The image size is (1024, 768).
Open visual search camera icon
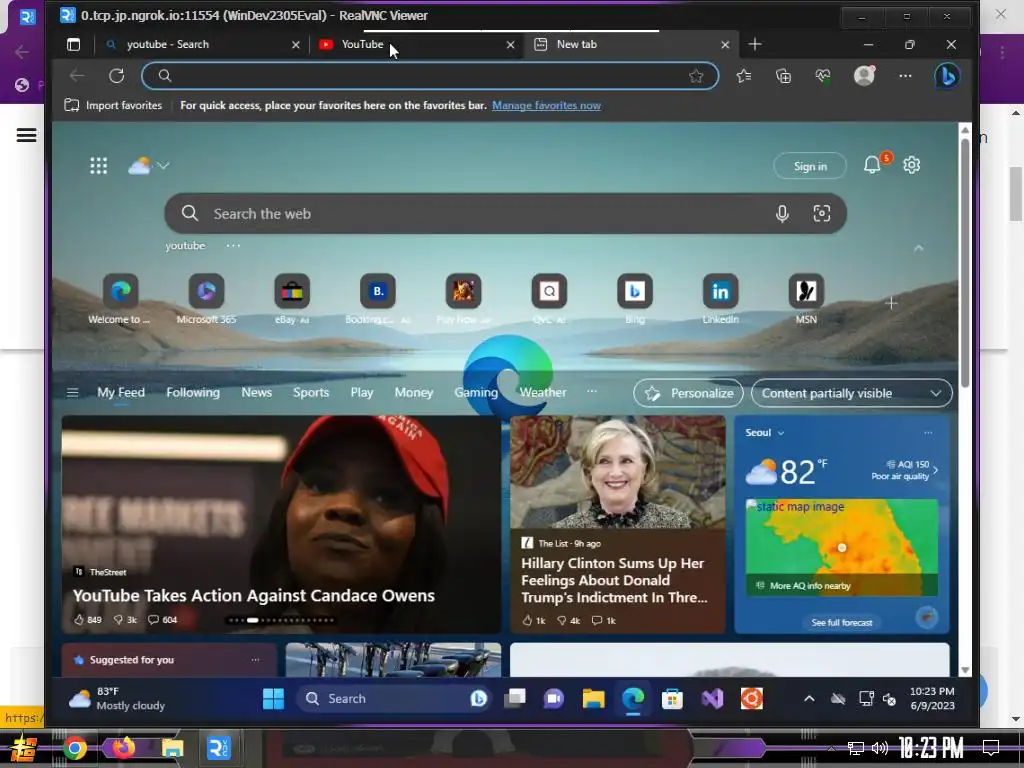(822, 214)
